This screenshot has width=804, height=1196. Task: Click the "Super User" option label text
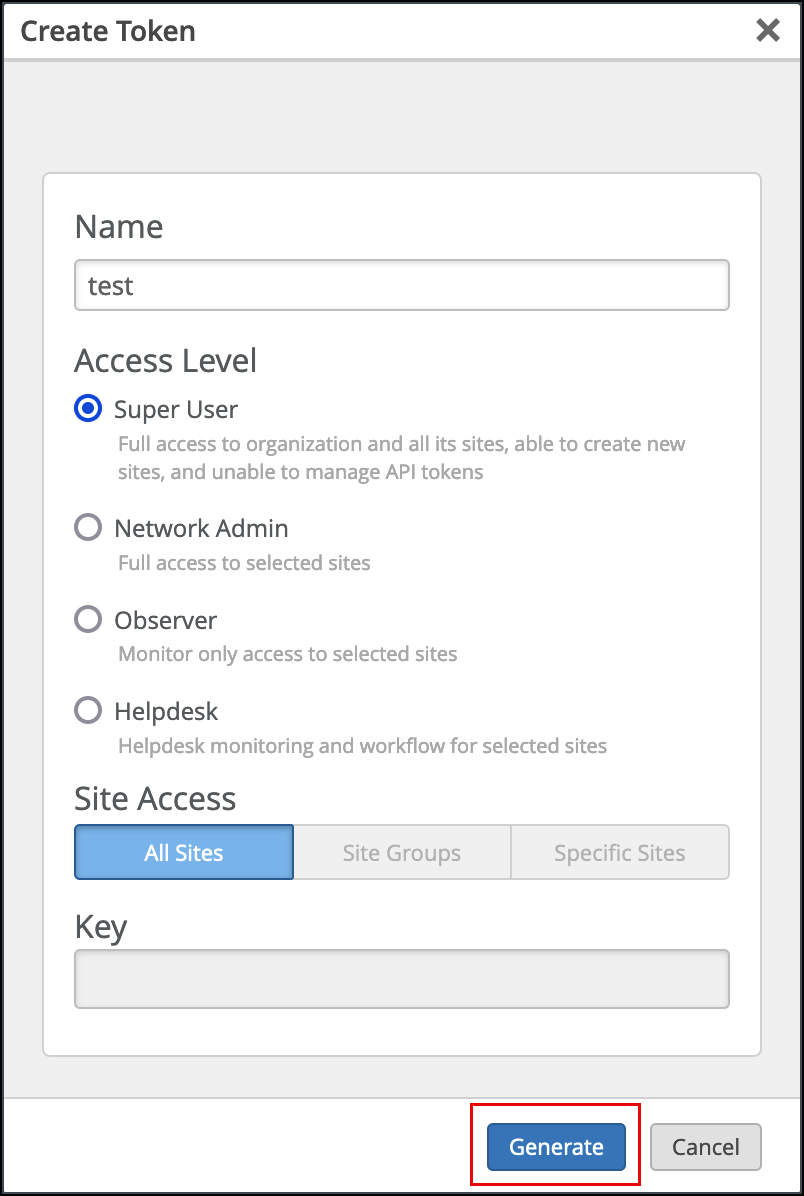click(176, 409)
